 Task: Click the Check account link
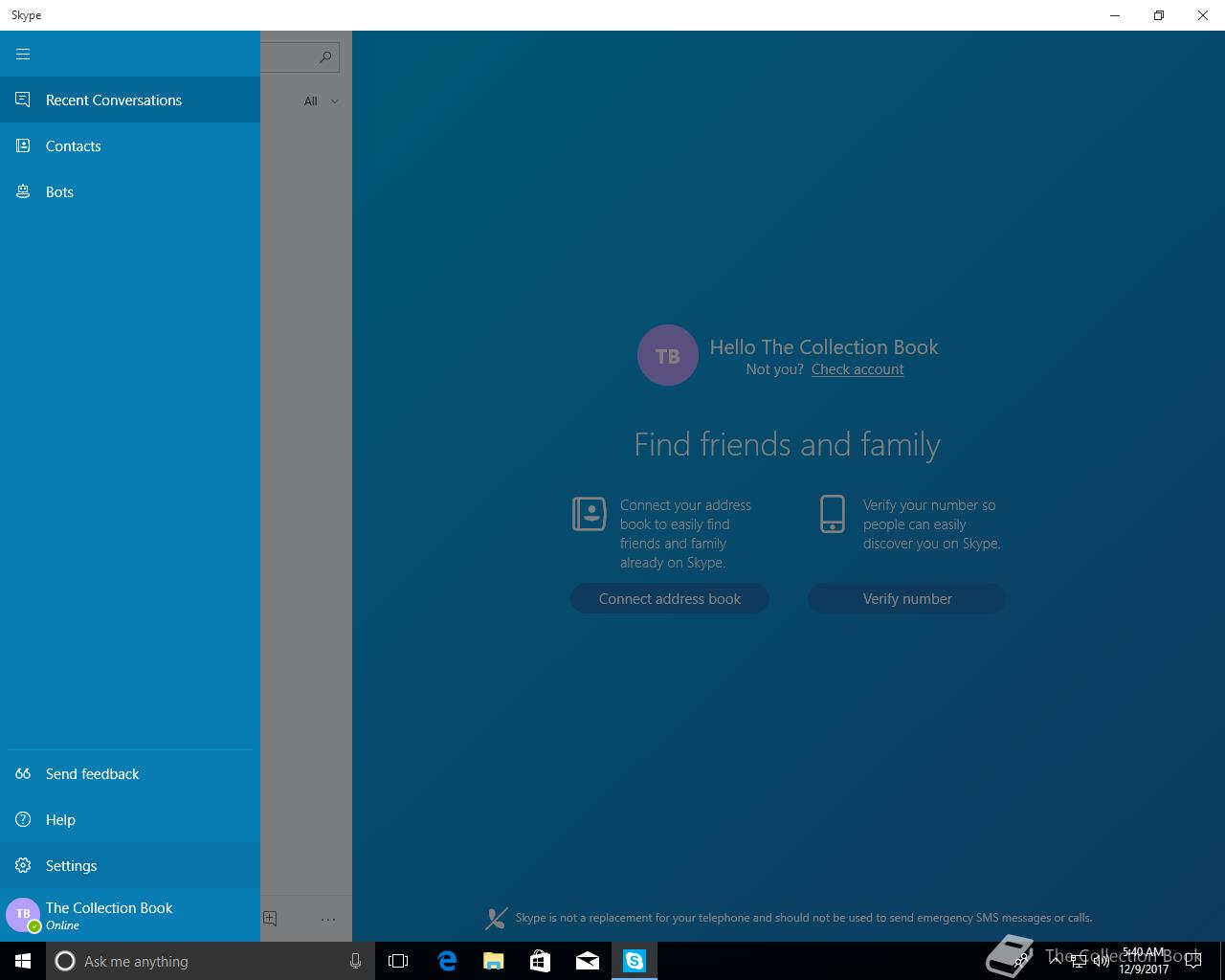pyautogui.click(x=857, y=369)
